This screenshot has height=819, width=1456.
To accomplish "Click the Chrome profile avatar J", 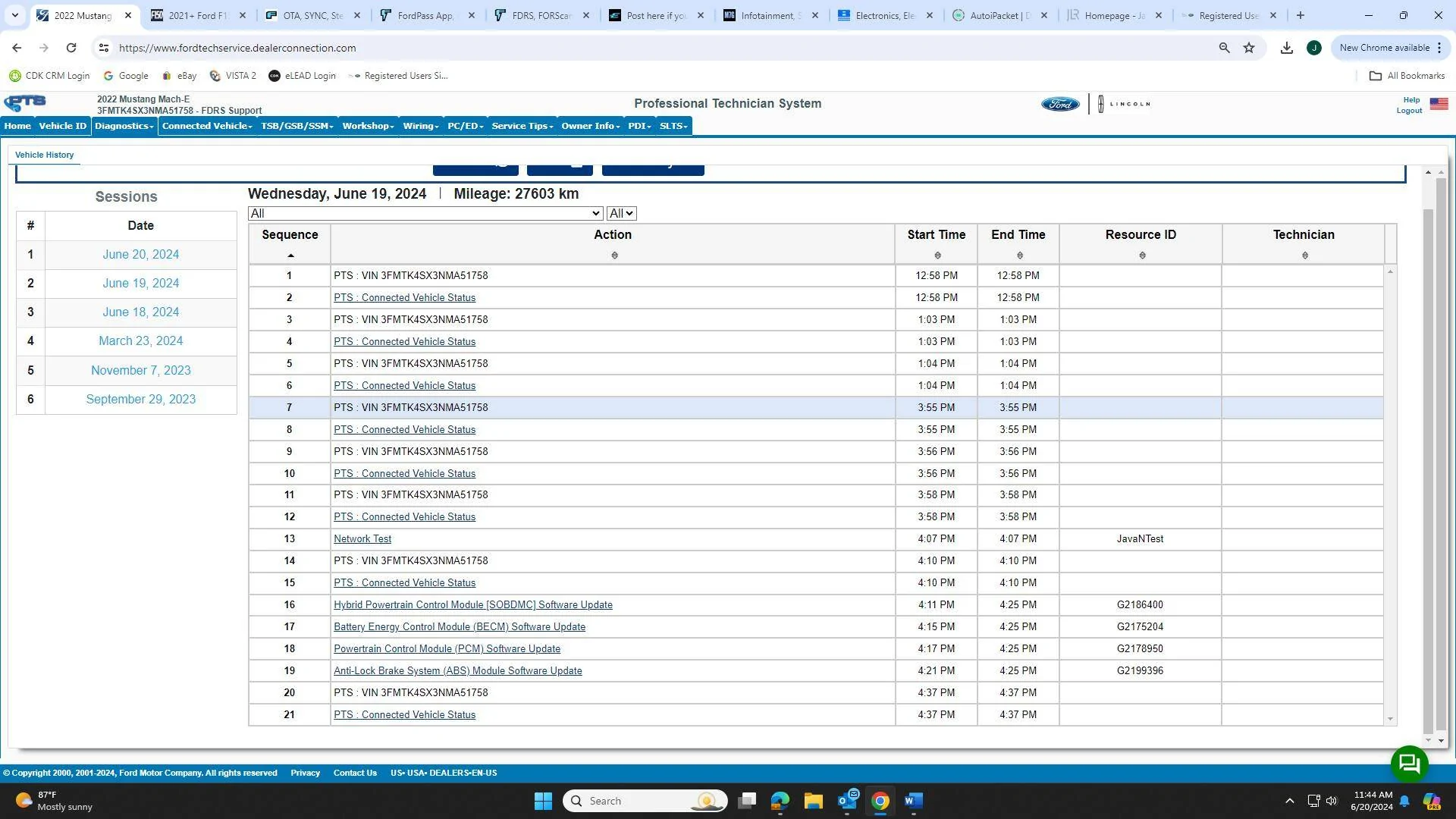I will (1314, 48).
